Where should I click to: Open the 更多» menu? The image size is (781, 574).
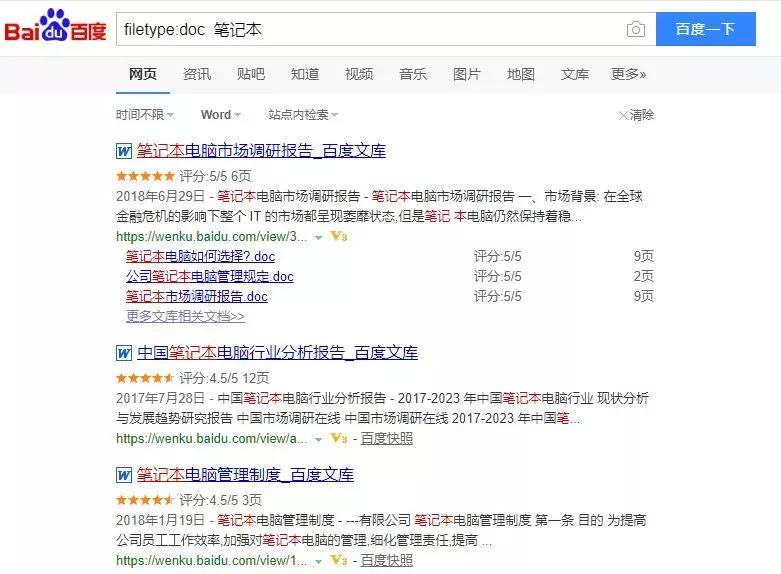pyautogui.click(x=629, y=74)
